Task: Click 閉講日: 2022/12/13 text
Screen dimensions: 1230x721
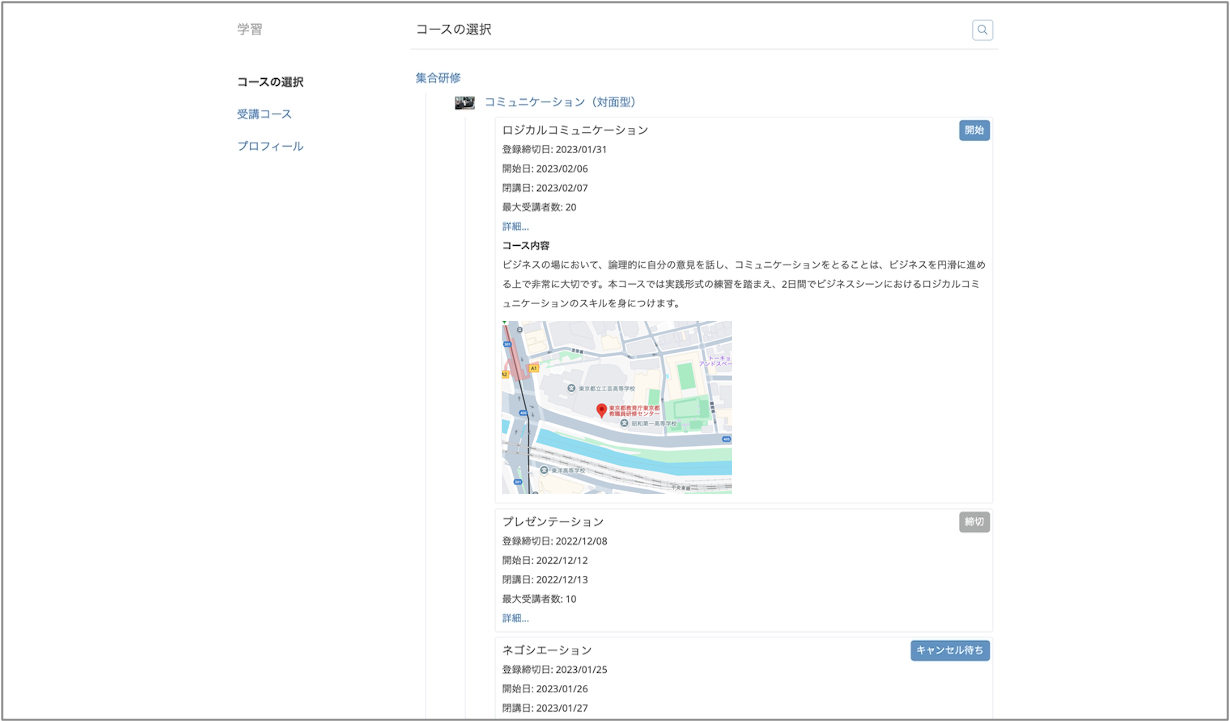Action: click(x=545, y=580)
